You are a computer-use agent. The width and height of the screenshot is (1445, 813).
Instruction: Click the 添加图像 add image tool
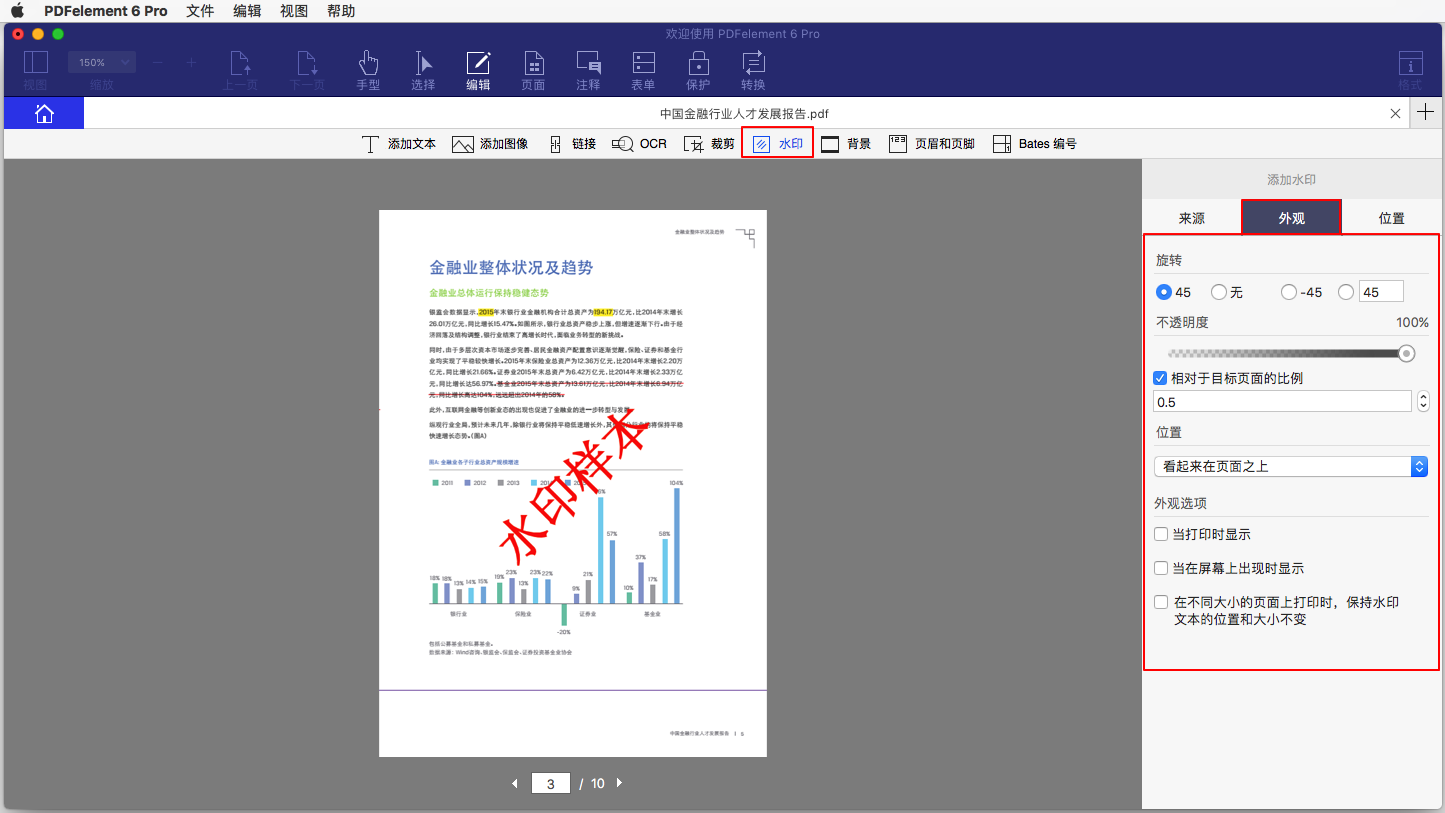coord(490,144)
